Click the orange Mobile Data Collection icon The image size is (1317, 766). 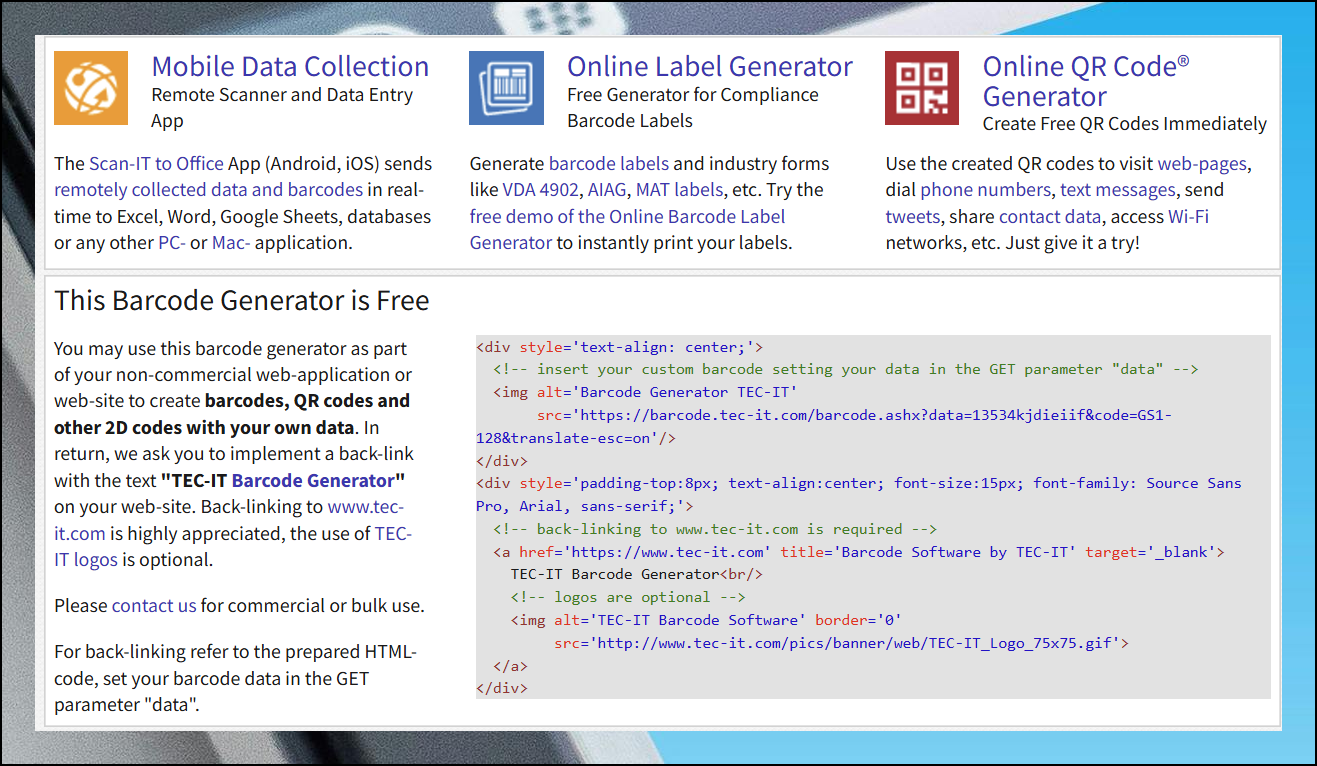91,88
